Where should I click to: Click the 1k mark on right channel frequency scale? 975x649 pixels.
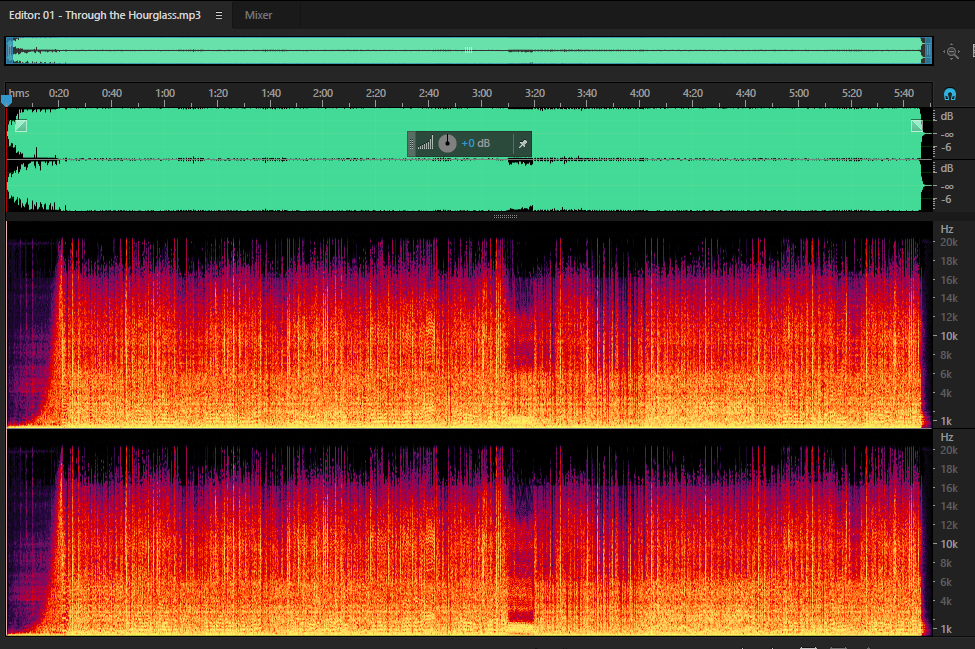click(946, 629)
